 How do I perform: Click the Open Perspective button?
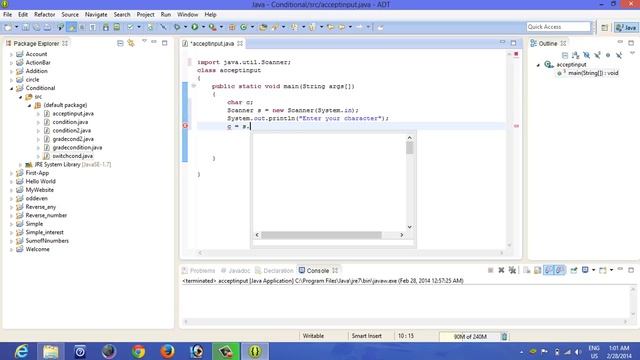tap(604, 27)
